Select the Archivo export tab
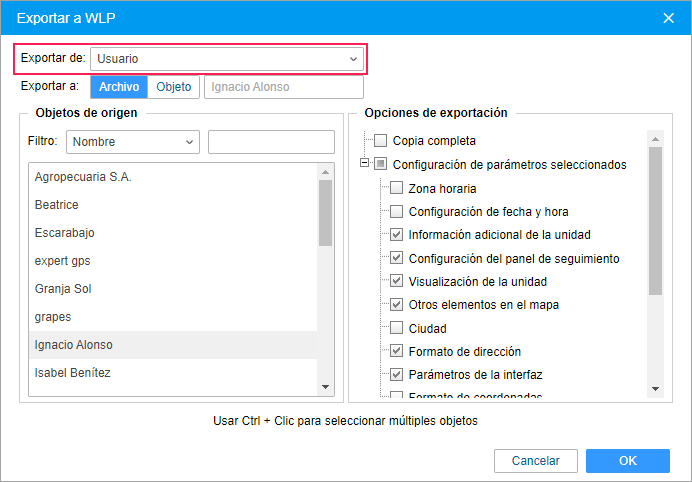The height and width of the screenshot is (482, 692). [x=119, y=87]
